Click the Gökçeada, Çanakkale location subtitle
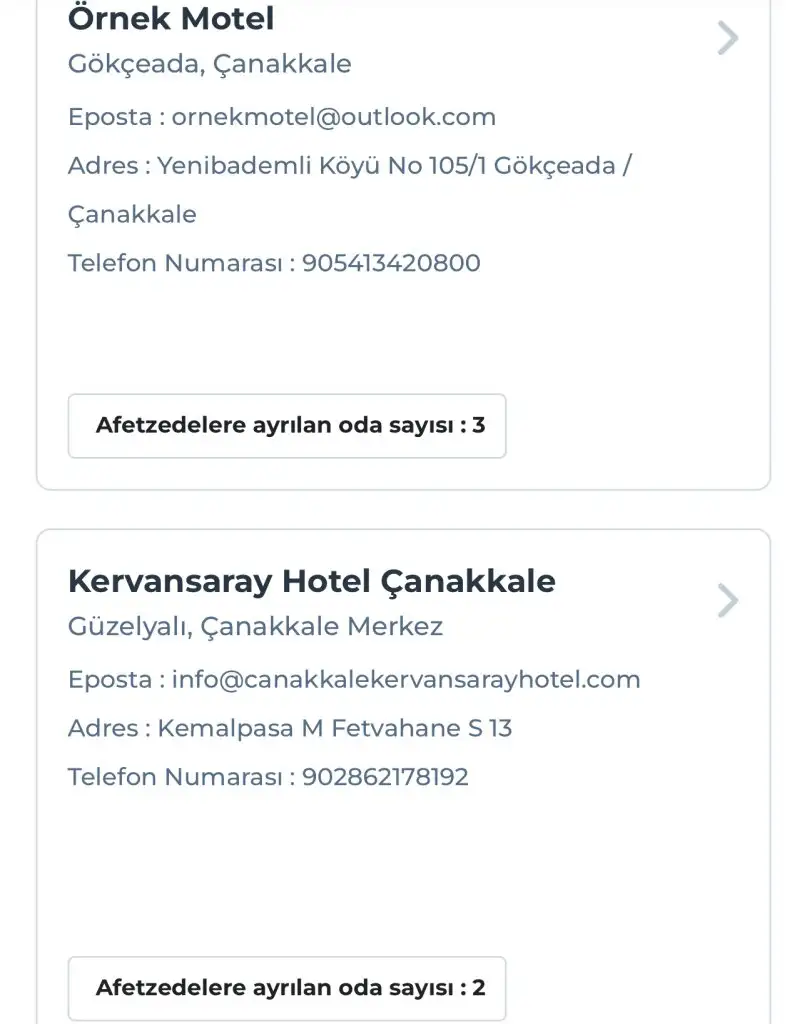 pyautogui.click(x=210, y=64)
